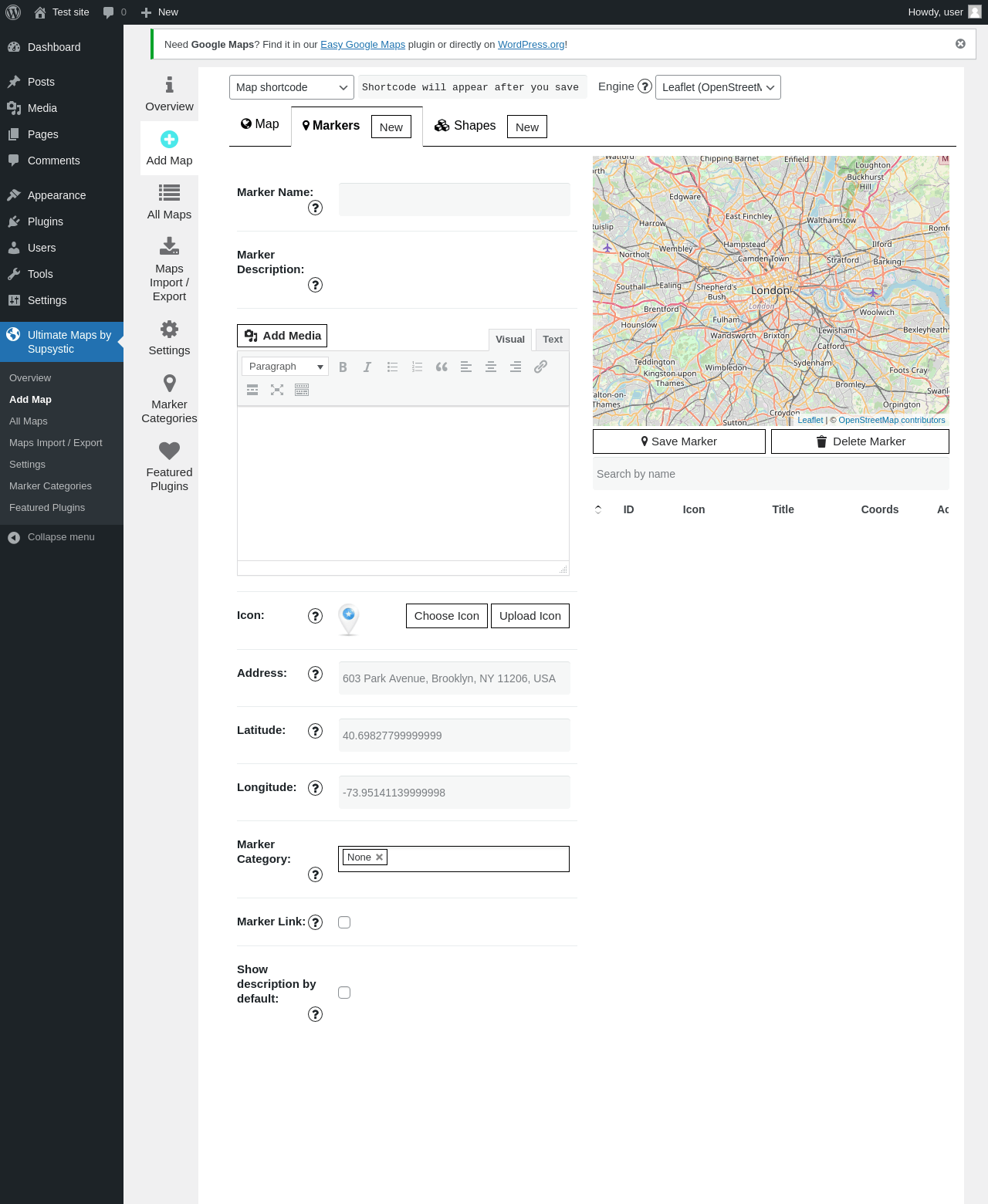Insert a numbered list
Screen dimensions: 988x1204
click(x=417, y=367)
